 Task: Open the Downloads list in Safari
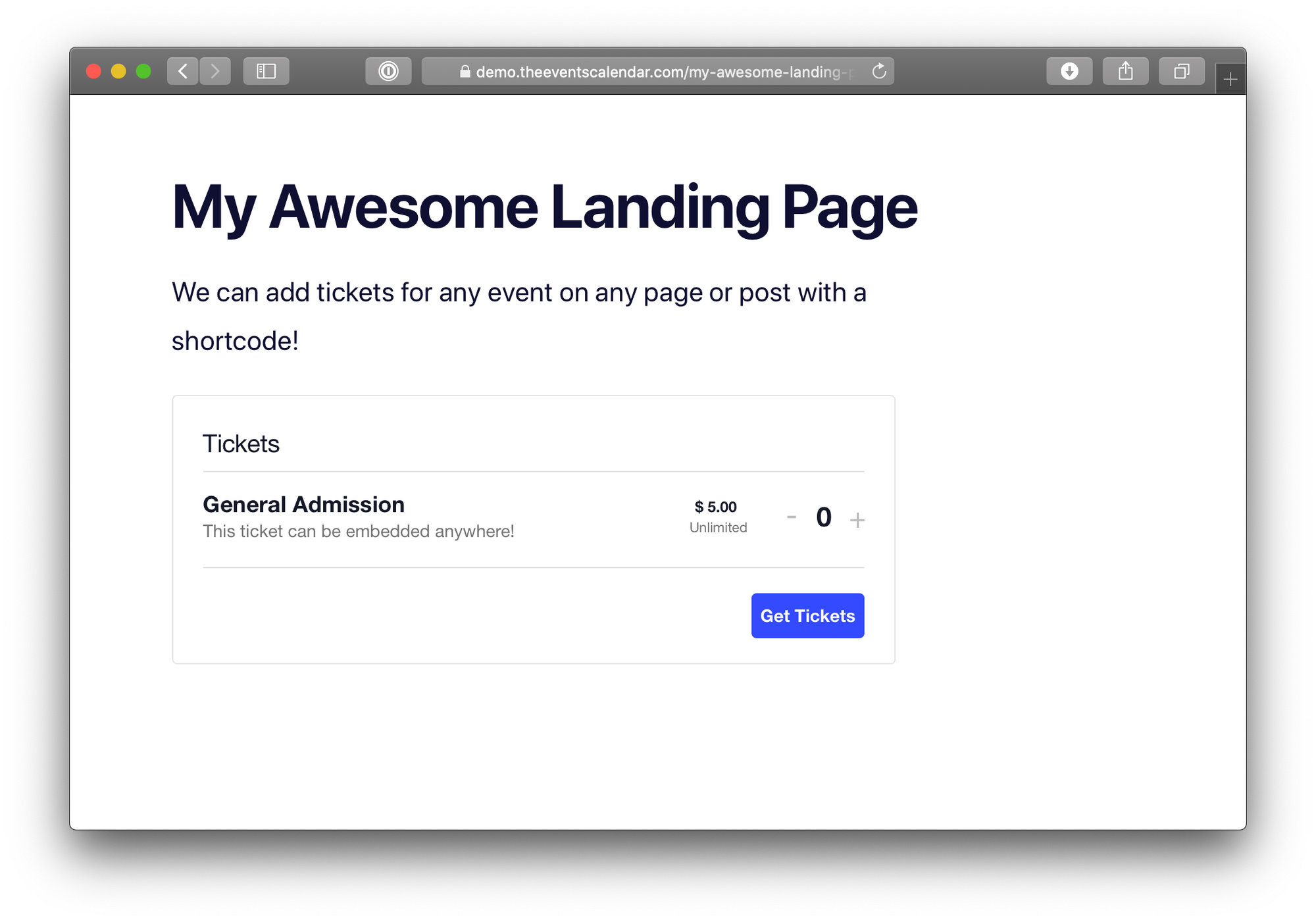point(1069,71)
